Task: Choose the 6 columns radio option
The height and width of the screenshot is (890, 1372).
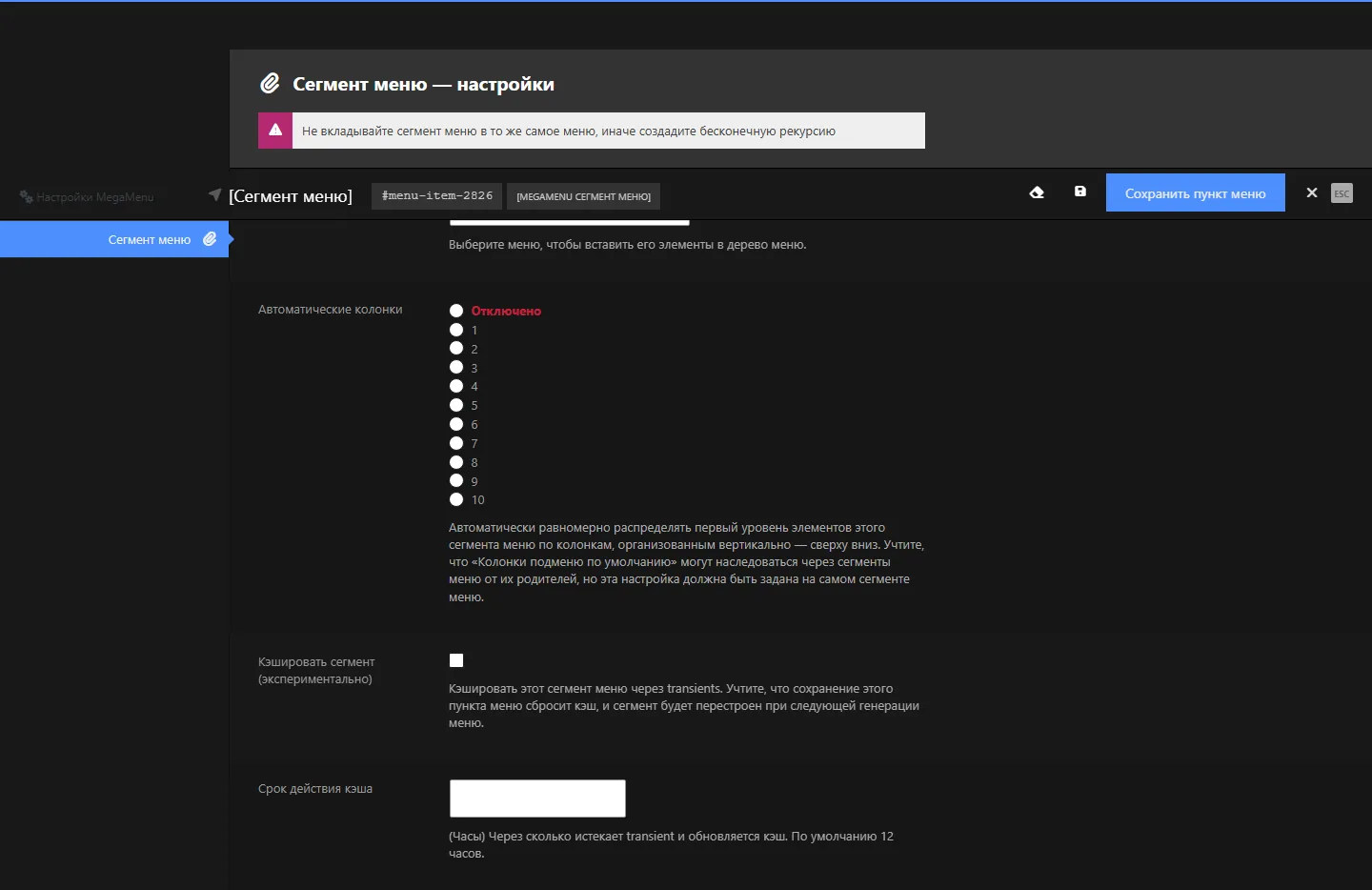Action: 456,424
